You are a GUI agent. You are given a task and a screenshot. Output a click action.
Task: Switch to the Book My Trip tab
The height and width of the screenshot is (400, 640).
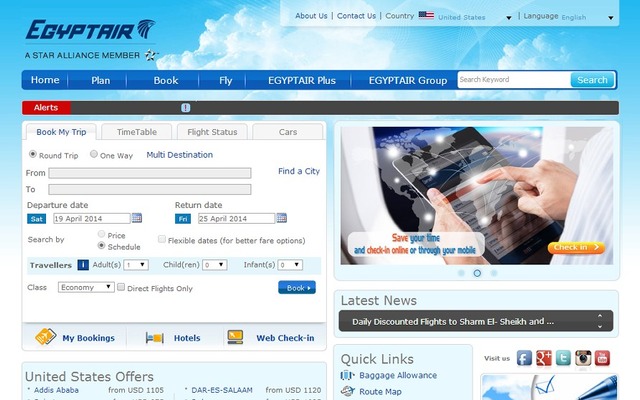[x=61, y=132]
